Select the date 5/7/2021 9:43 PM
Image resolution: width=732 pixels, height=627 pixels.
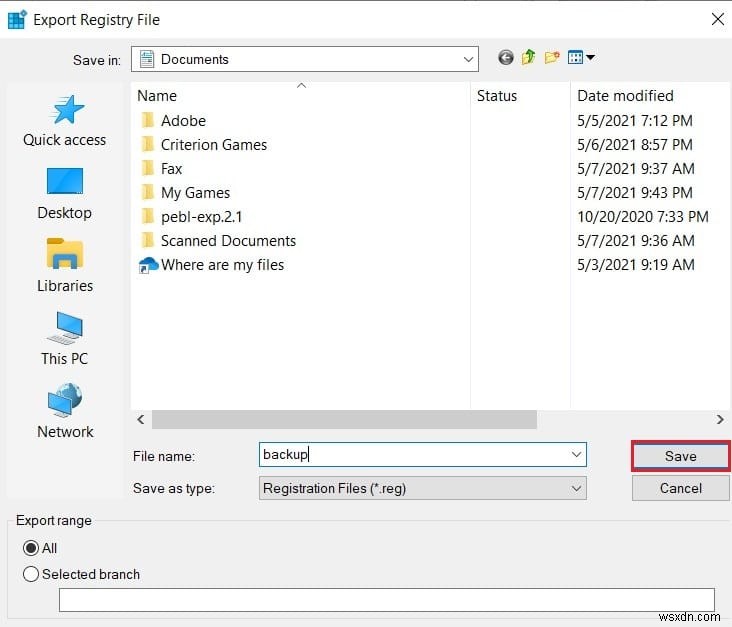click(635, 192)
